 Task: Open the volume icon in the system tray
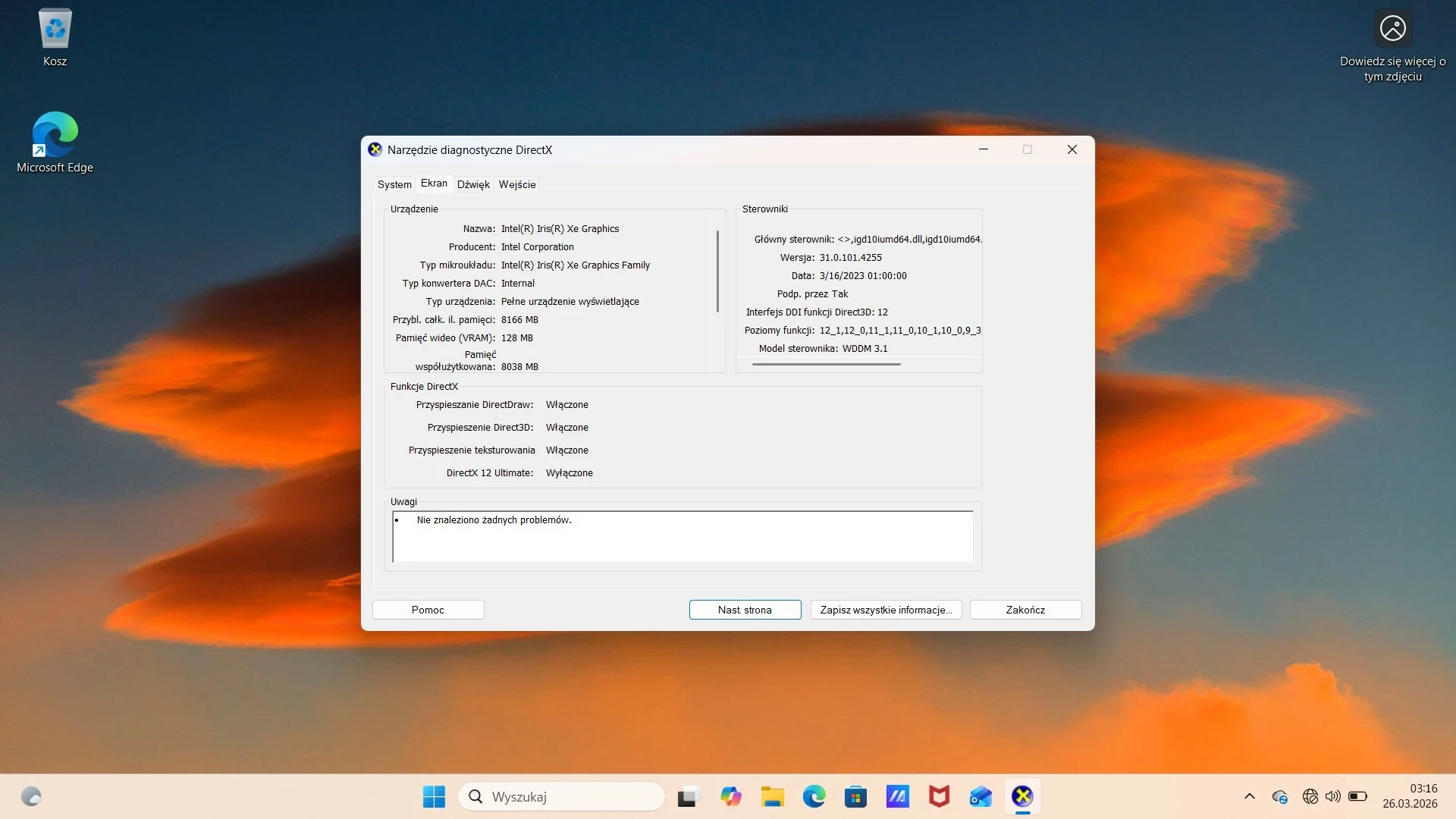1332,796
